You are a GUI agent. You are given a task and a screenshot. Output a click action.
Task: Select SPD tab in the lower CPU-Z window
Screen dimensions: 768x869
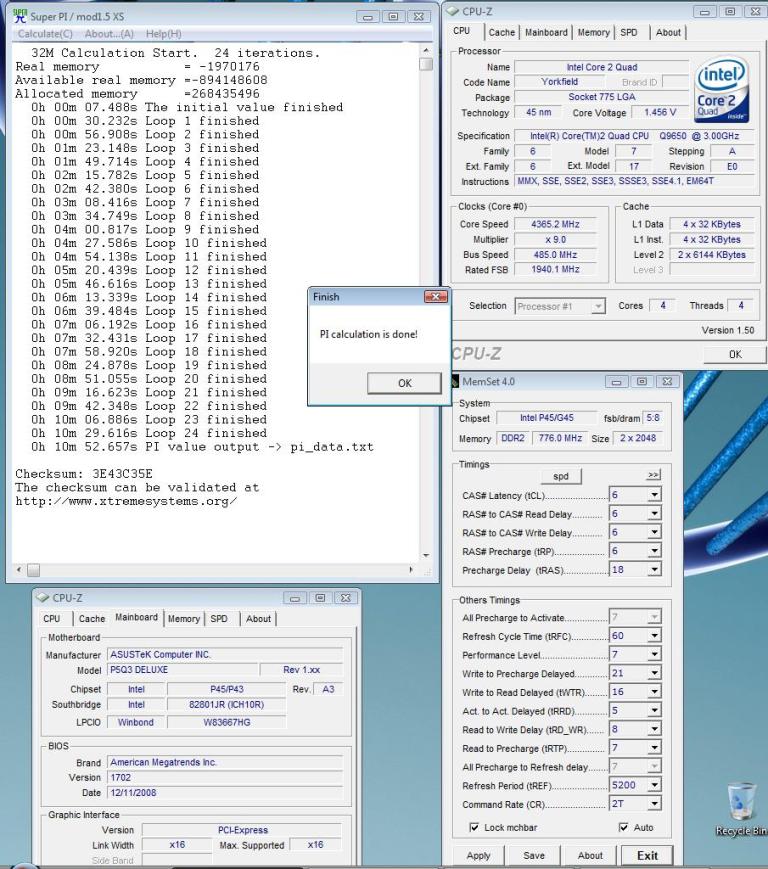coord(219,618)
